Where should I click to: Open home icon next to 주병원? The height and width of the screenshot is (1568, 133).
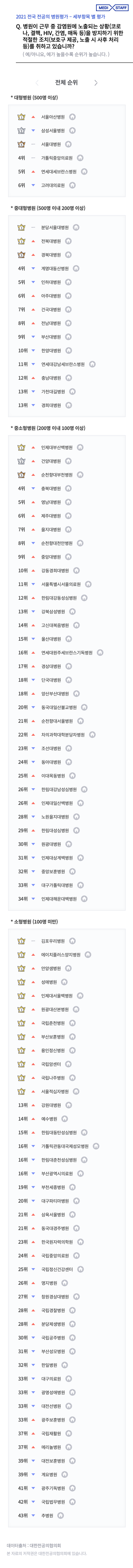click(x=60, y=1515)
